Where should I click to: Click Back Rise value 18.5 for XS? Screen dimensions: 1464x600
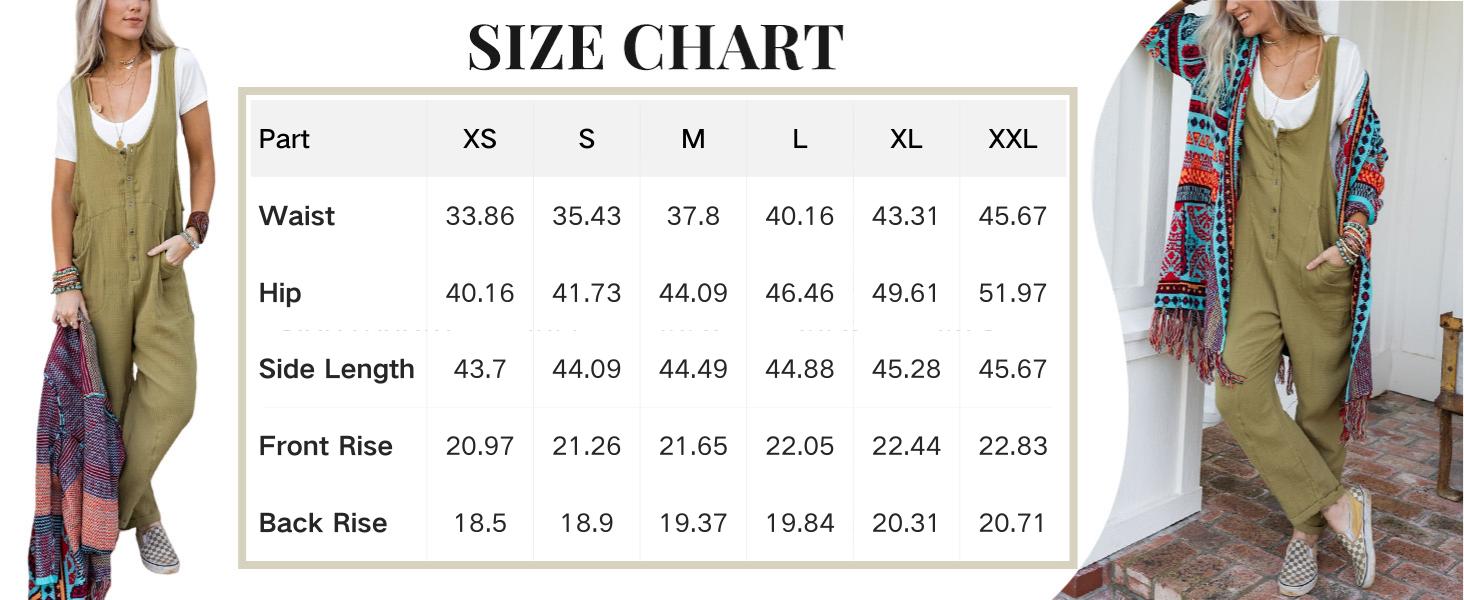pos(480,523)
